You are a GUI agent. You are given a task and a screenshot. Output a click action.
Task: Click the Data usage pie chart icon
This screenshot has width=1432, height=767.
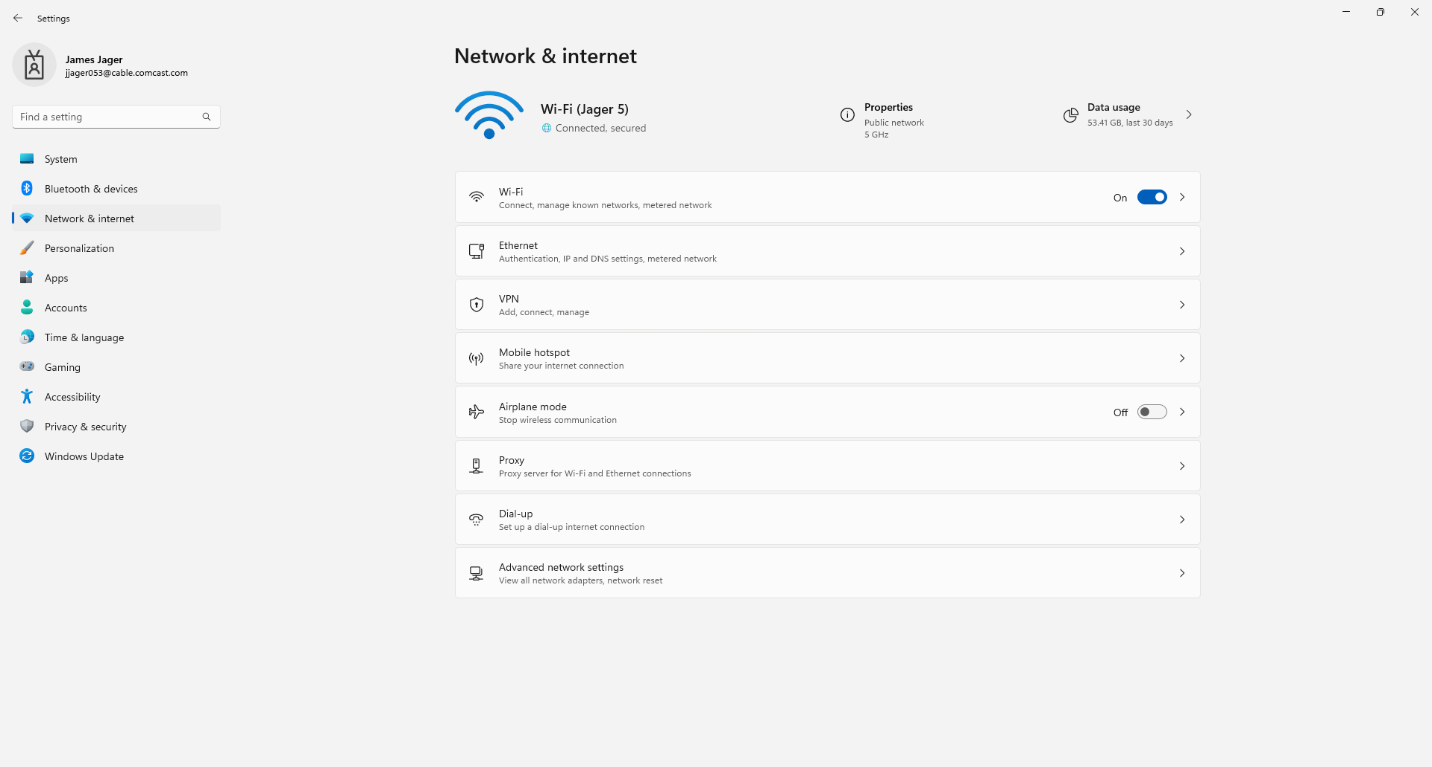coord(1070,115)
